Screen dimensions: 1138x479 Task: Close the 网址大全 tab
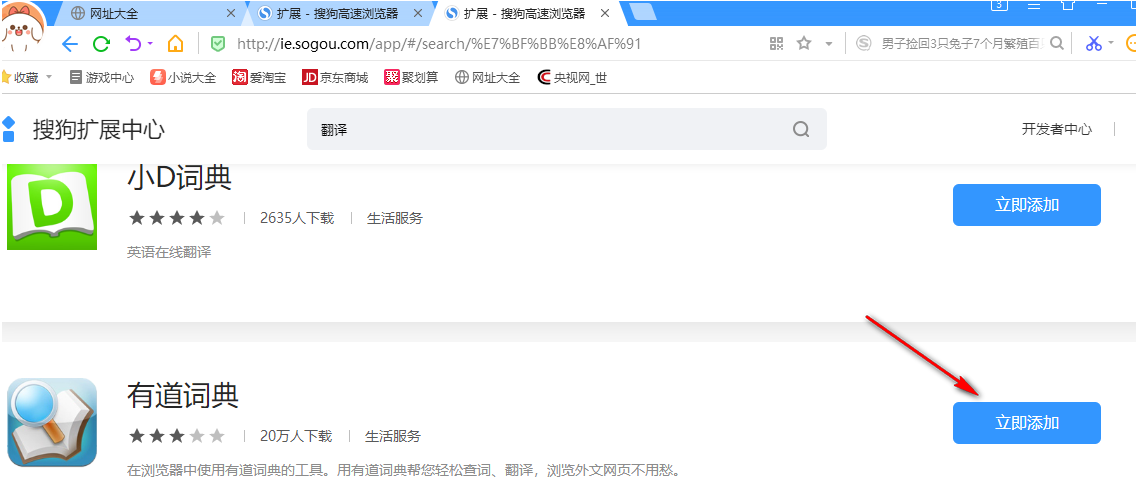coord(232,13)
